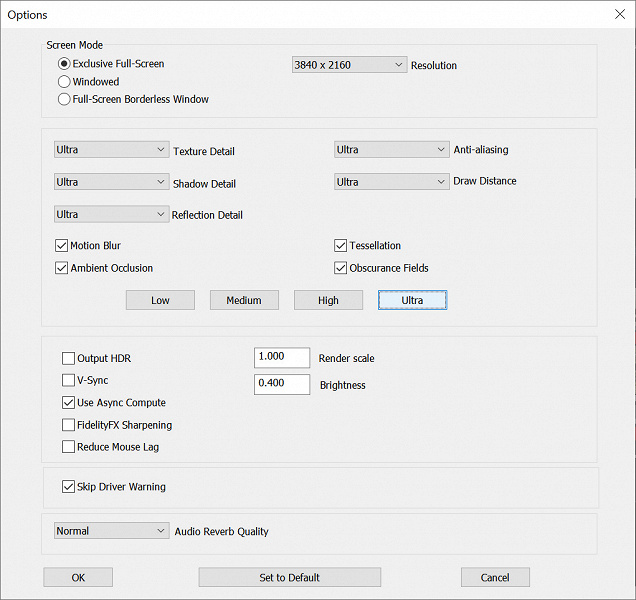
Task: Expand the Anti-aliasing dropdown
Action: coord(392,150)
